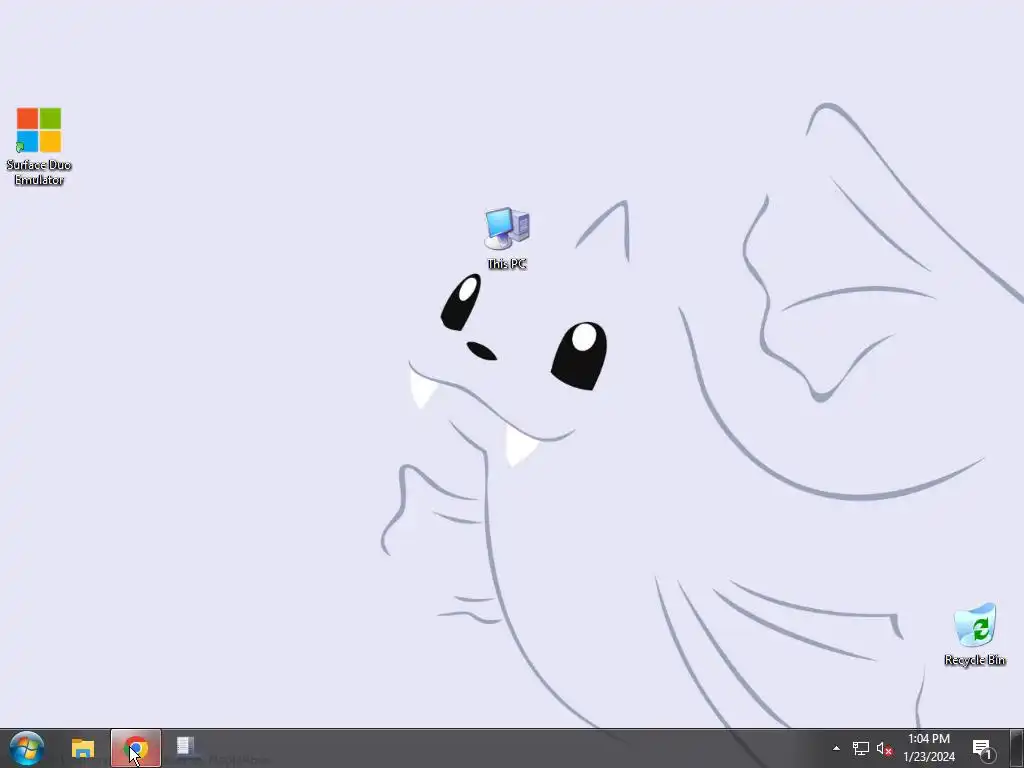The image size is (1024, 768).
Task: Open the pinned document app in taskbar
Action: pyautogui.click(x=185, y=748)
